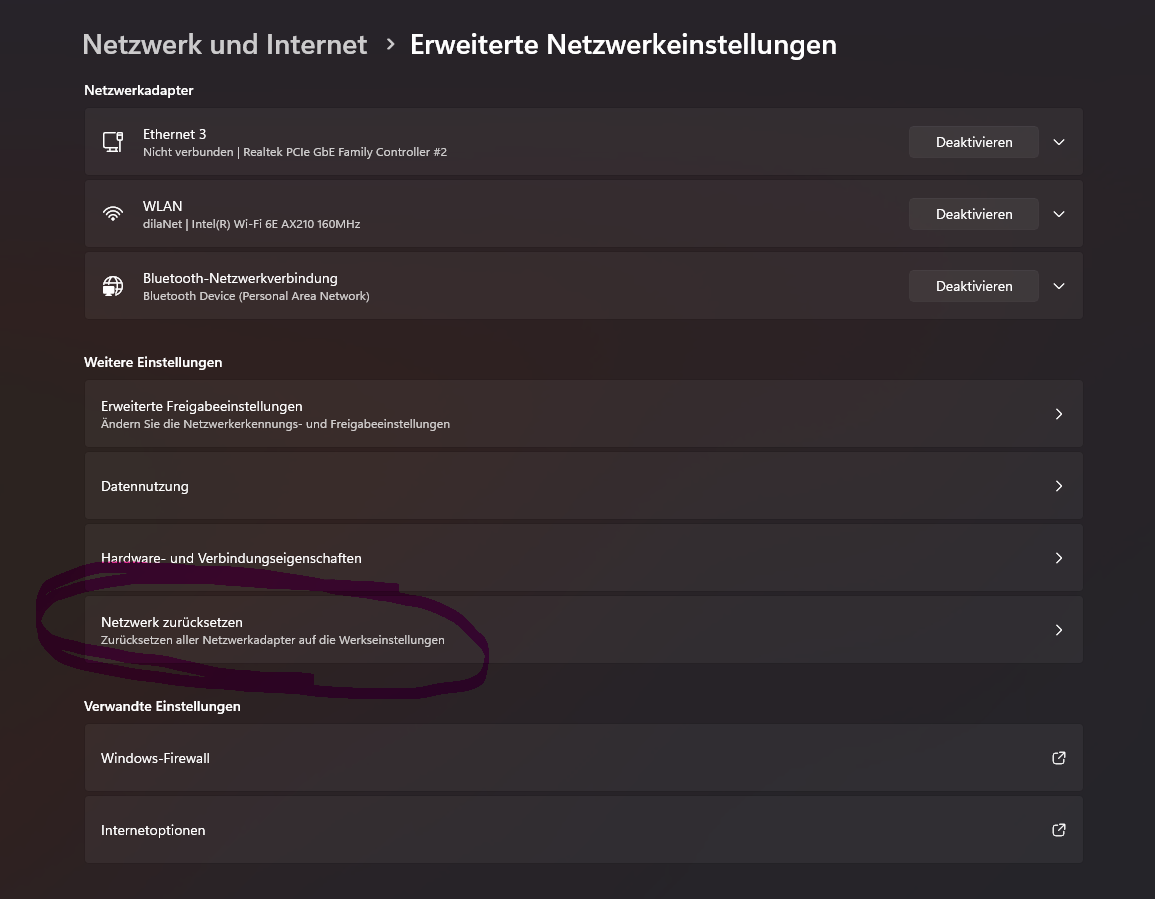Viewport: 1155px width, 899px height.
Task: Expand the Ethernet 3 adapter details
Action: [1059, 142]
